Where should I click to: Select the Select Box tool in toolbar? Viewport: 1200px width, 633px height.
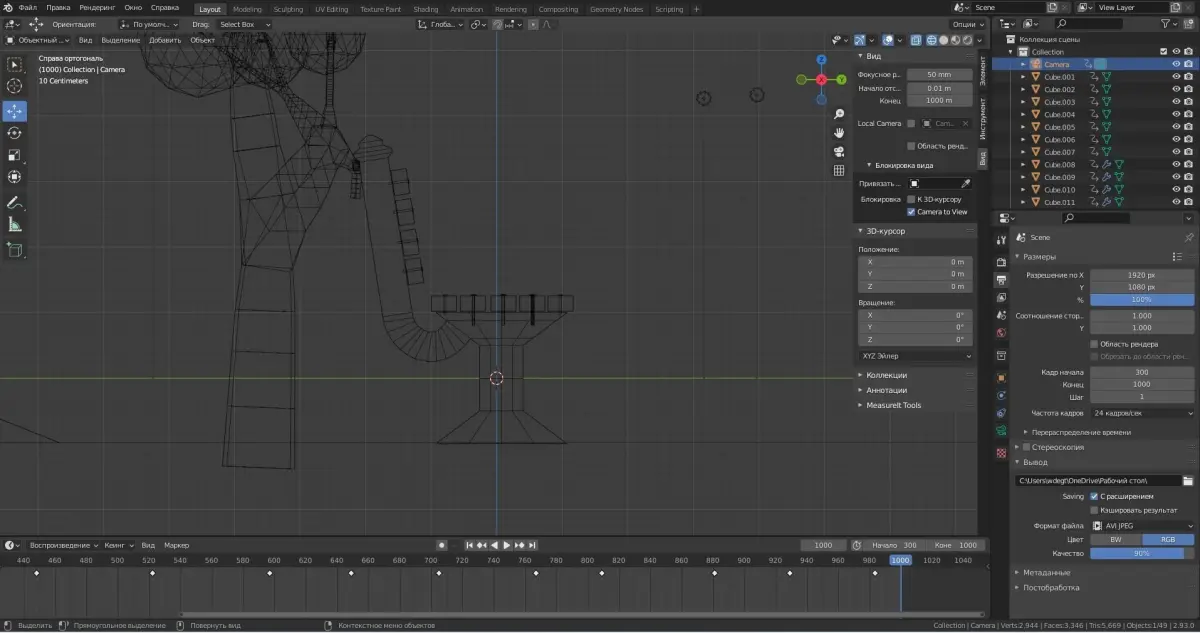pos(15,64)
